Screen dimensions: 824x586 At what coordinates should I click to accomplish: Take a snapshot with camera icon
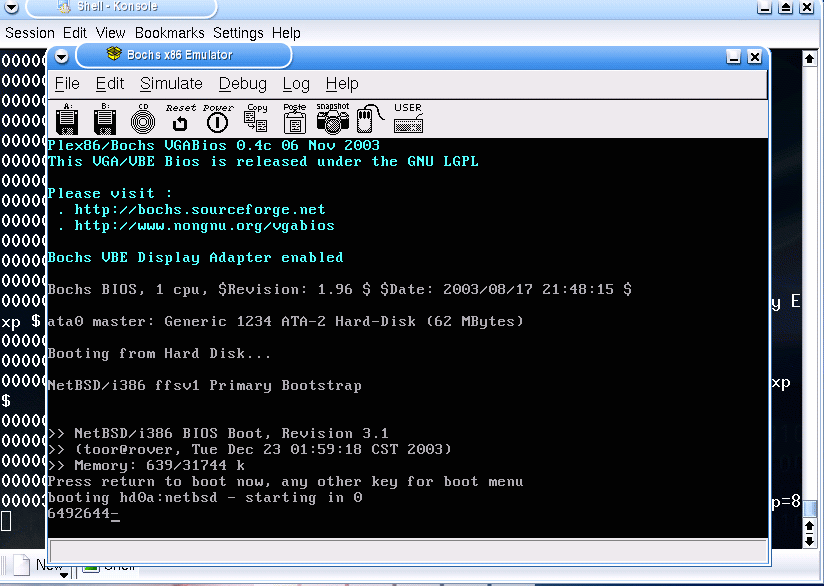click(x=333, y=119)
